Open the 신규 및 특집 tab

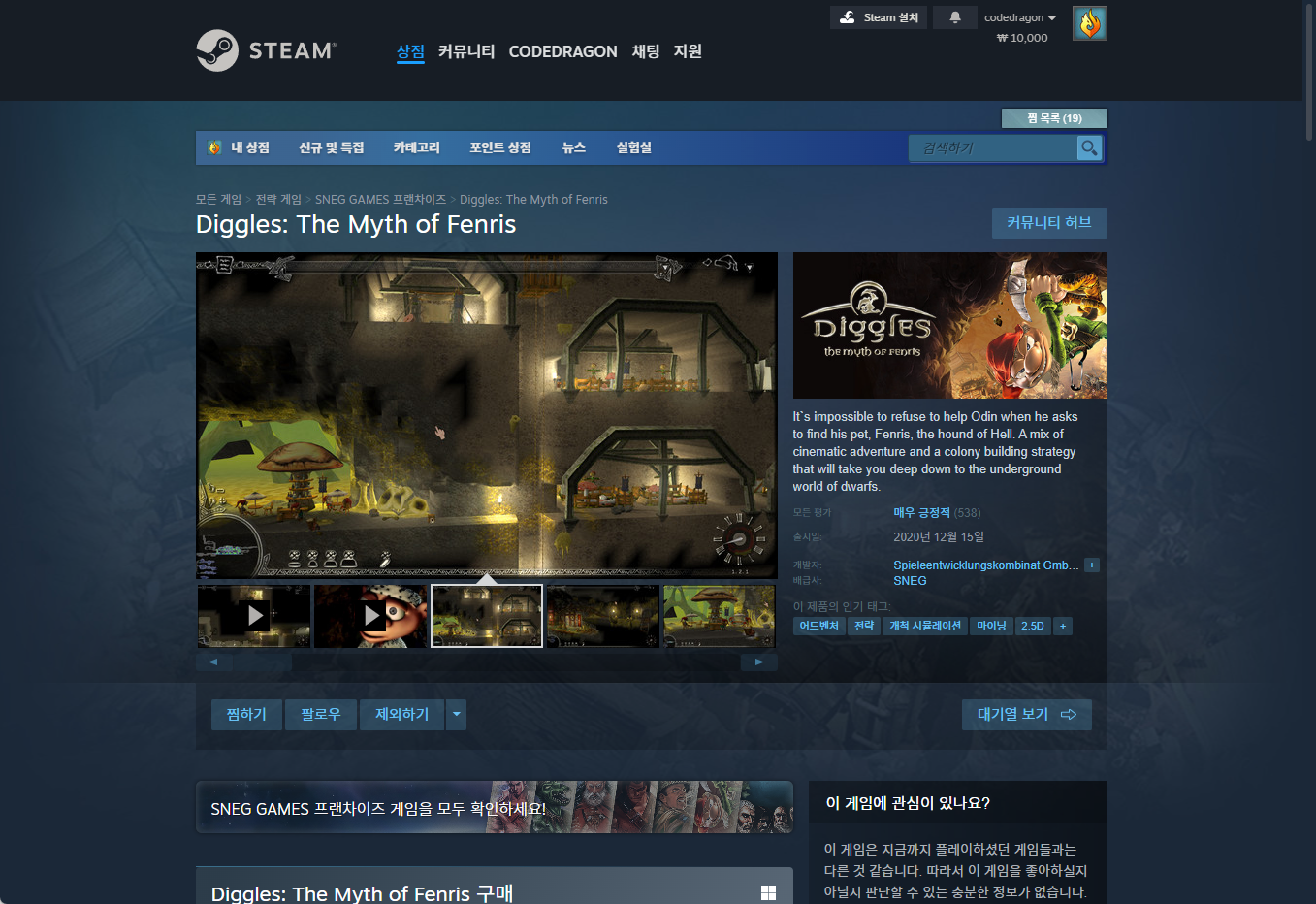tap(332, 147)
